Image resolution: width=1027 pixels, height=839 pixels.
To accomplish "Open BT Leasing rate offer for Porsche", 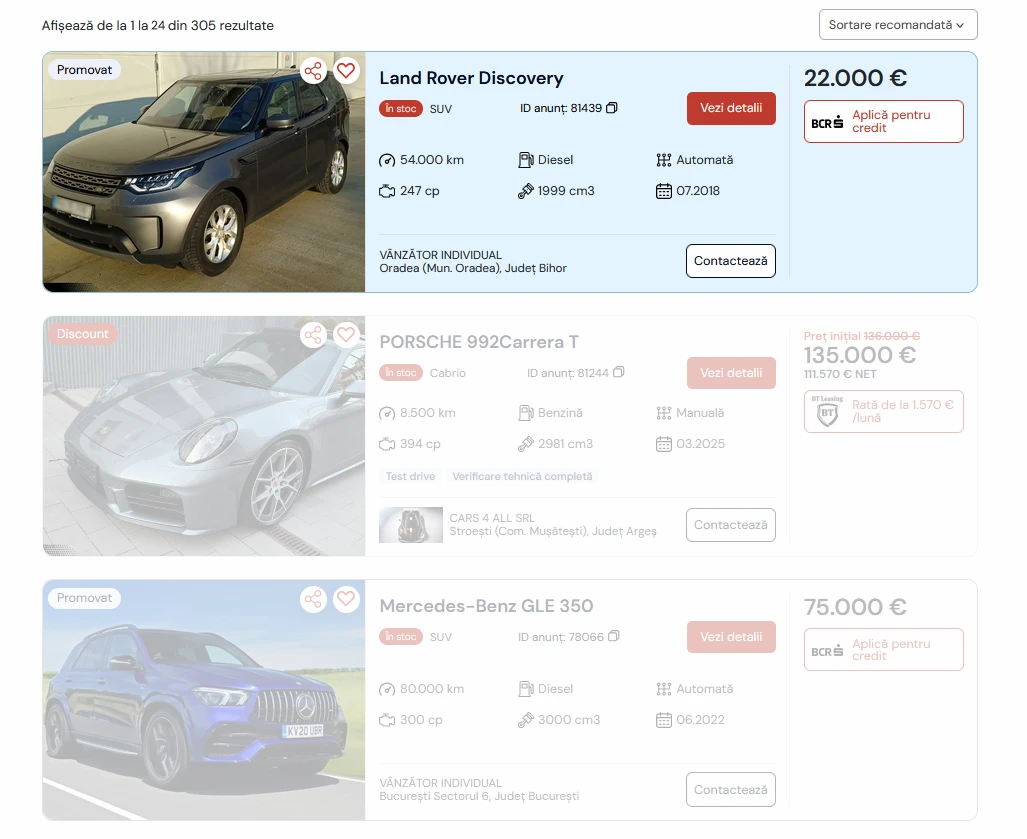I will (x=884, y=411).
